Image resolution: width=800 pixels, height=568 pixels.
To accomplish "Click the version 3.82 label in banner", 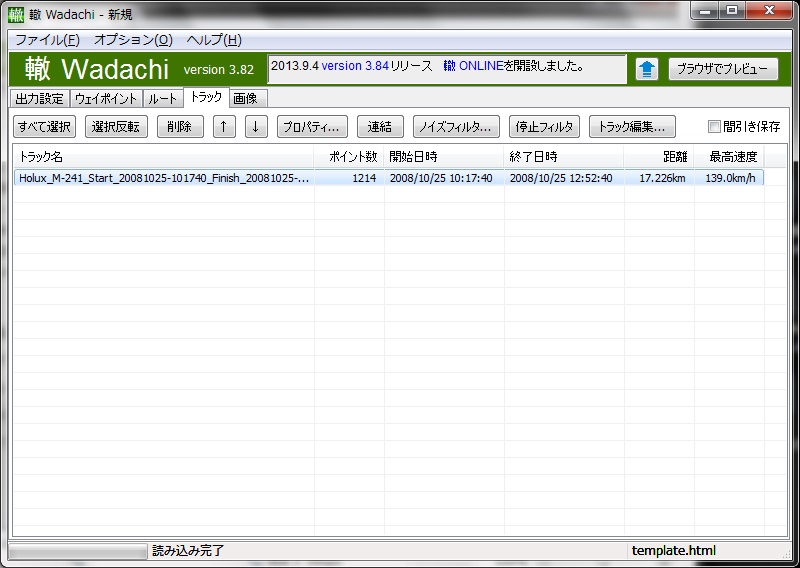I will [x=218, y=69].
